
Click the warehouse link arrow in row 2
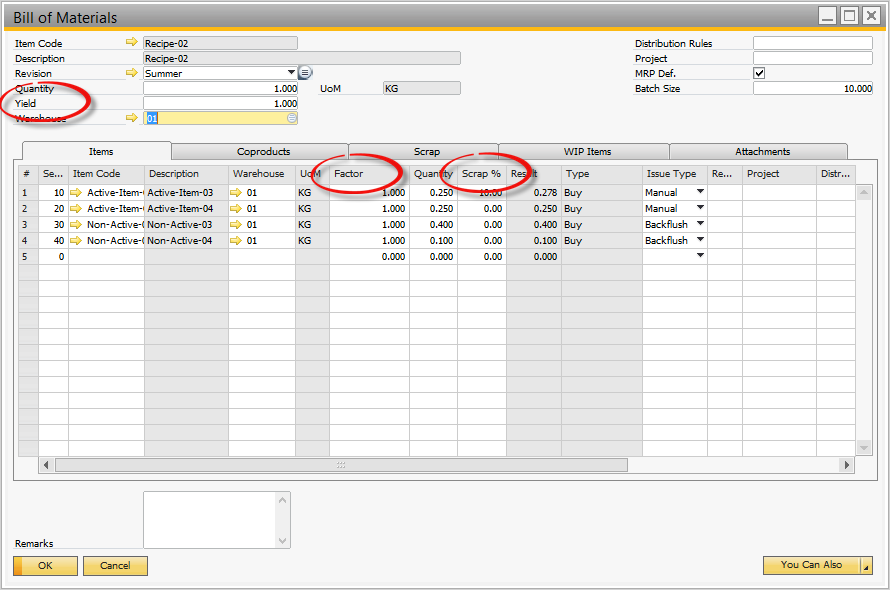point(236,208)
